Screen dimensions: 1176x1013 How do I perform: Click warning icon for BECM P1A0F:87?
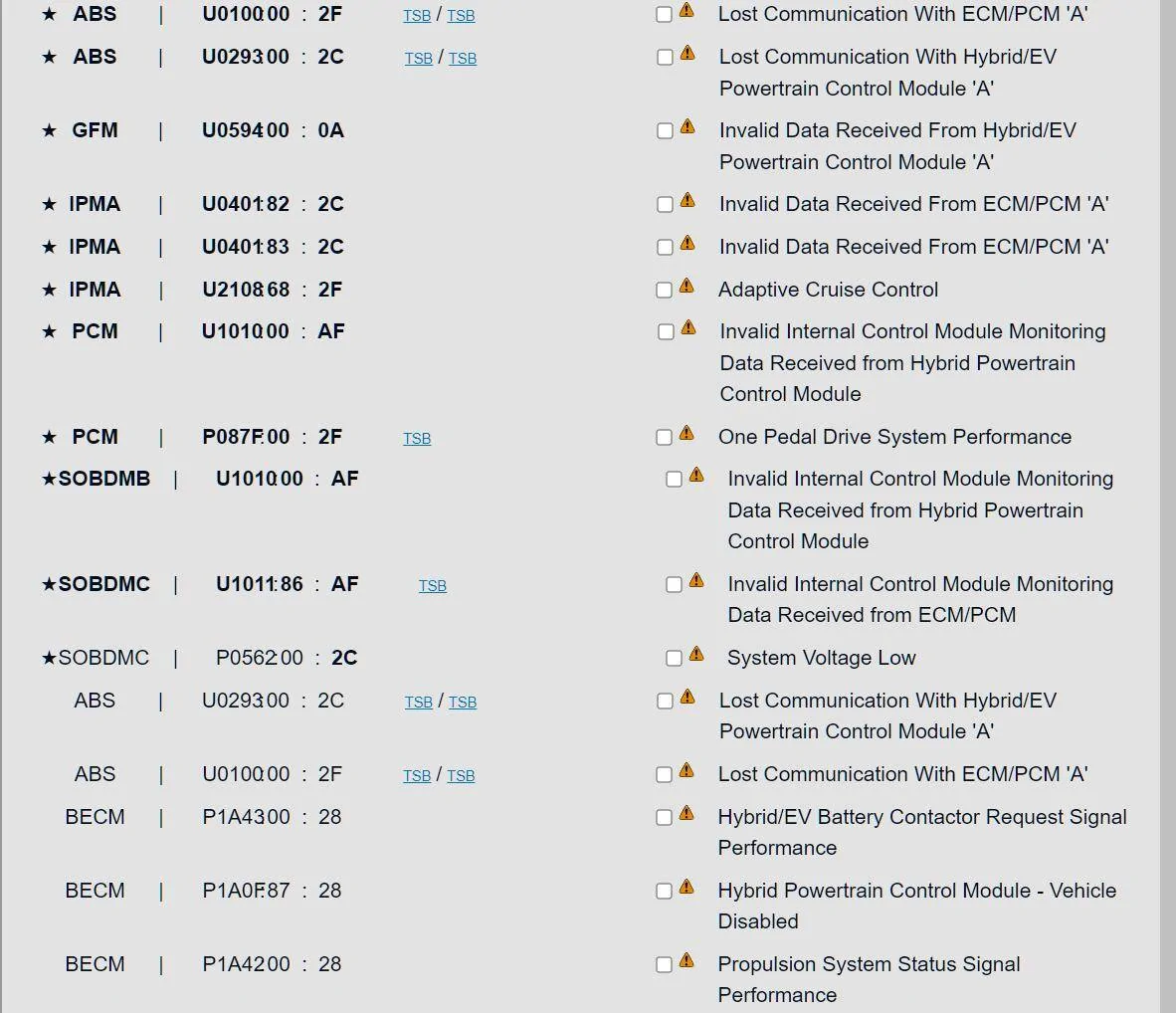point(686,887)
